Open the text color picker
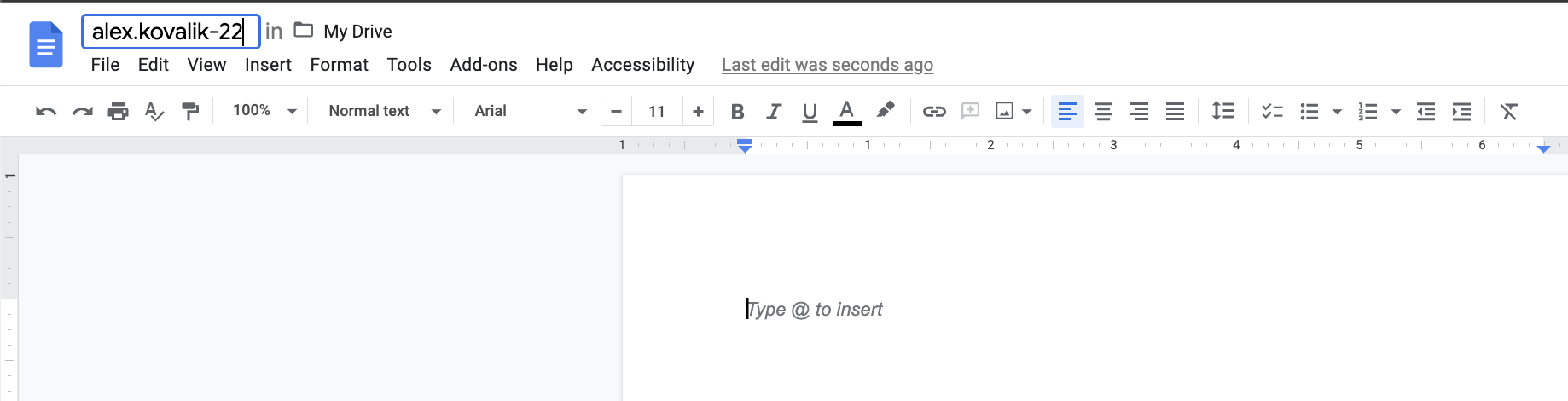Screen dimensions: 1568x401 846,111
